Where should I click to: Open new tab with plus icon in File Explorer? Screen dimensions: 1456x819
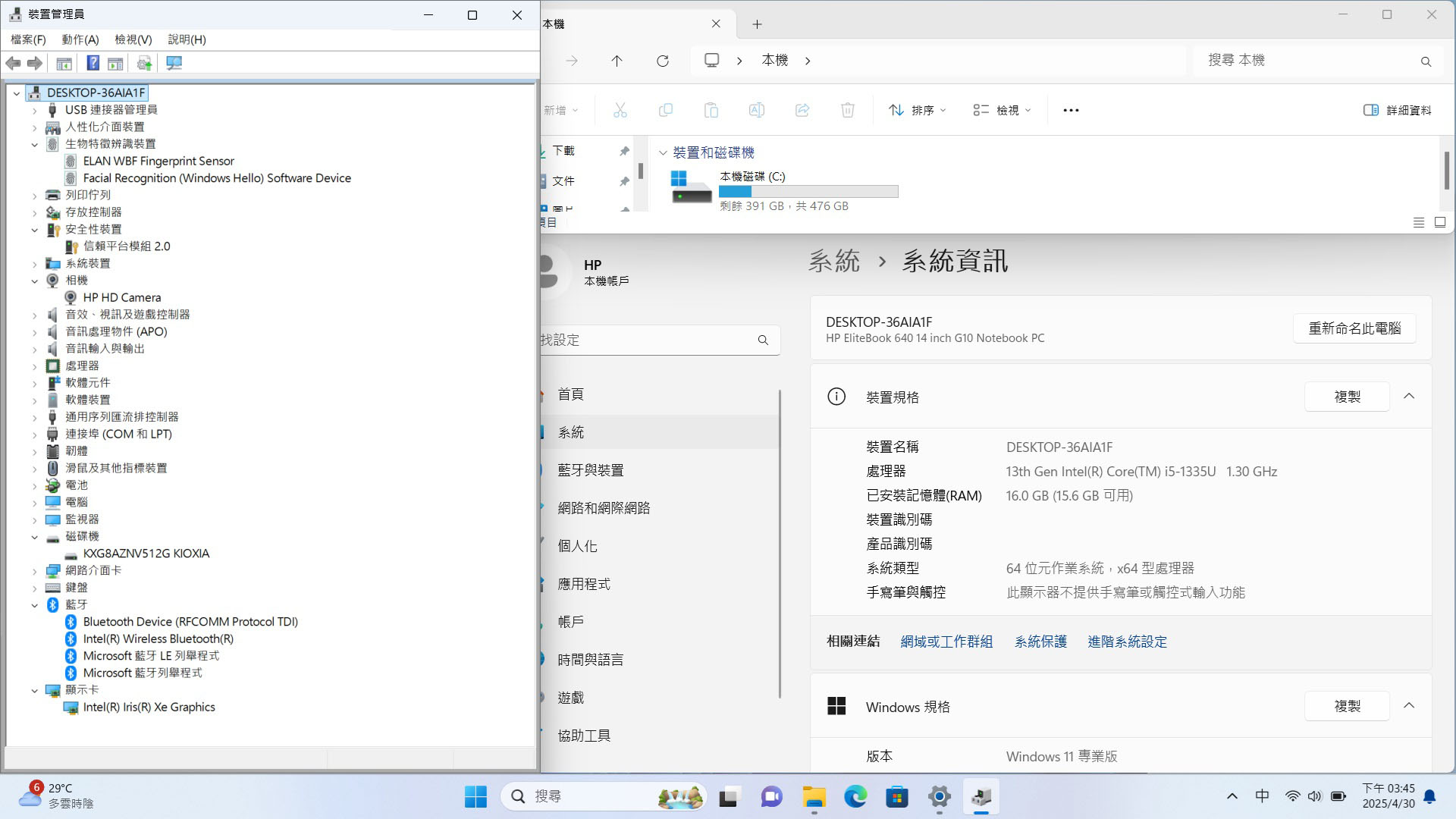pos(757,24)
